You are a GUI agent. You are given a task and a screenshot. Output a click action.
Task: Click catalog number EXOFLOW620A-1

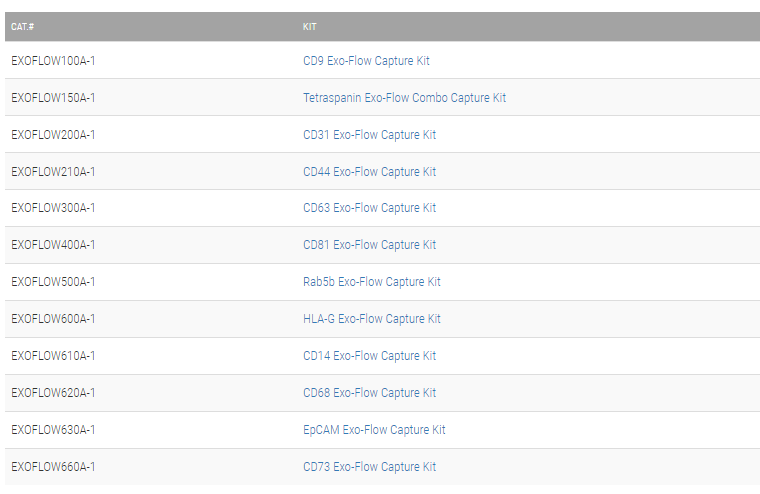tap(53, 393)
